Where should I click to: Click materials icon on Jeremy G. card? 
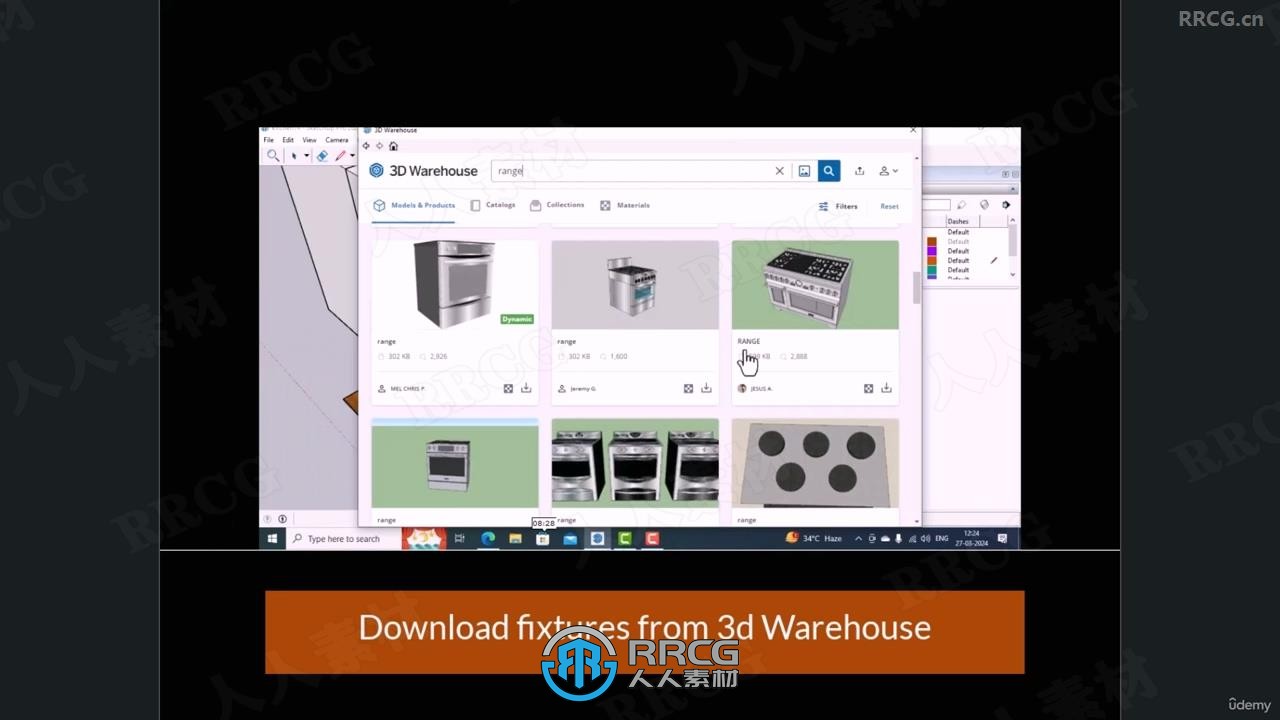(x=688, y=388)
